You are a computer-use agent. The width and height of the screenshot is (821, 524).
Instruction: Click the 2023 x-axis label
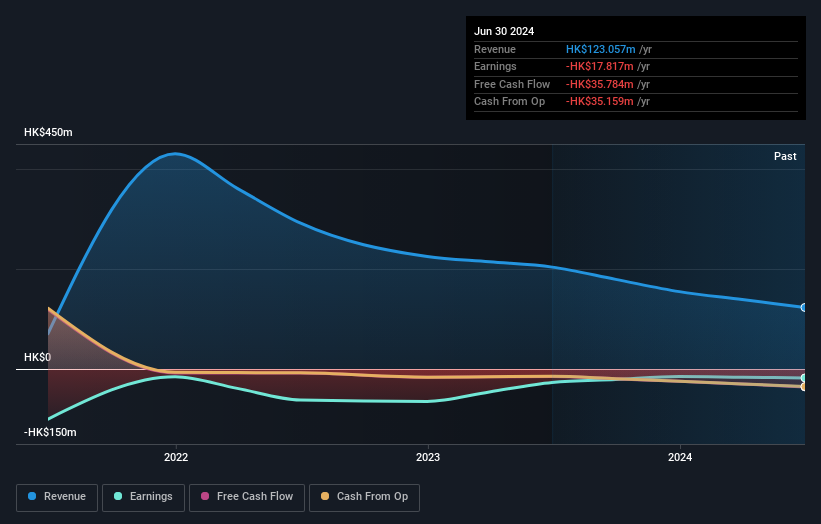[428, 458]
